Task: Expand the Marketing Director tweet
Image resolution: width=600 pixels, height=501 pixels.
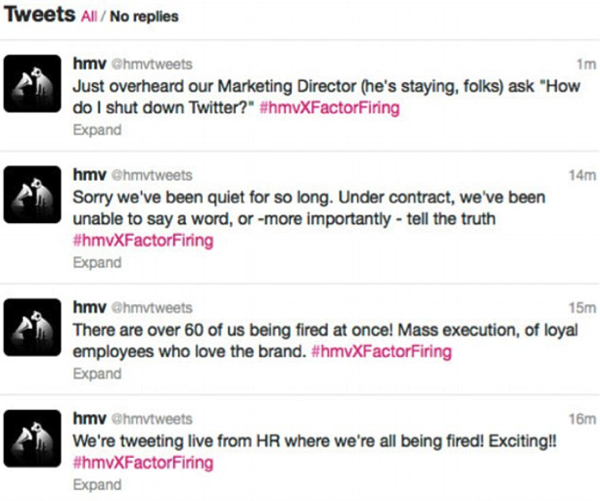Action: [x=97, y=130]
